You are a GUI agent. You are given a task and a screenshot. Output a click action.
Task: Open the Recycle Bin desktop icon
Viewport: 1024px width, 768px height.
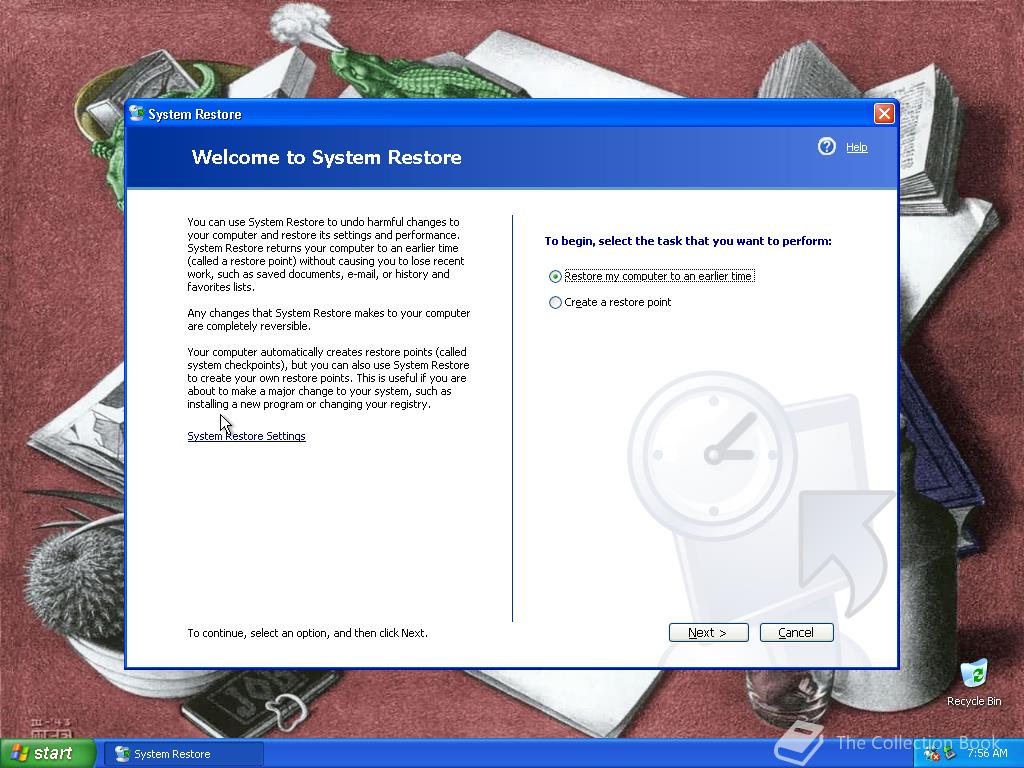974,682
